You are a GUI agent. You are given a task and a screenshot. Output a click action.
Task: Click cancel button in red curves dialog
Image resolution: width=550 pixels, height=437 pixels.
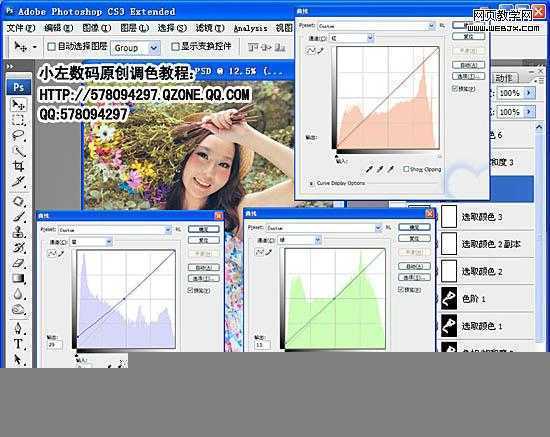pyautogui.click(x=469, y=36)
